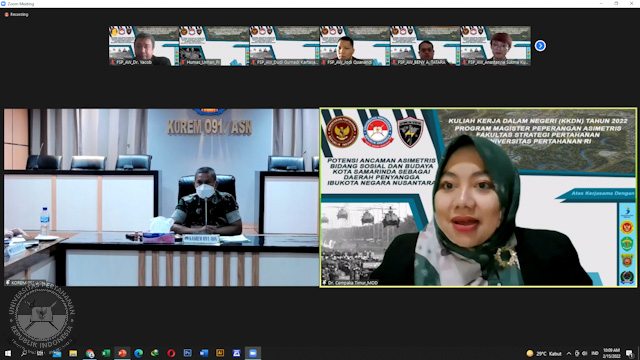Switch to PowerPoint in the taskbar

click(122, 353)
